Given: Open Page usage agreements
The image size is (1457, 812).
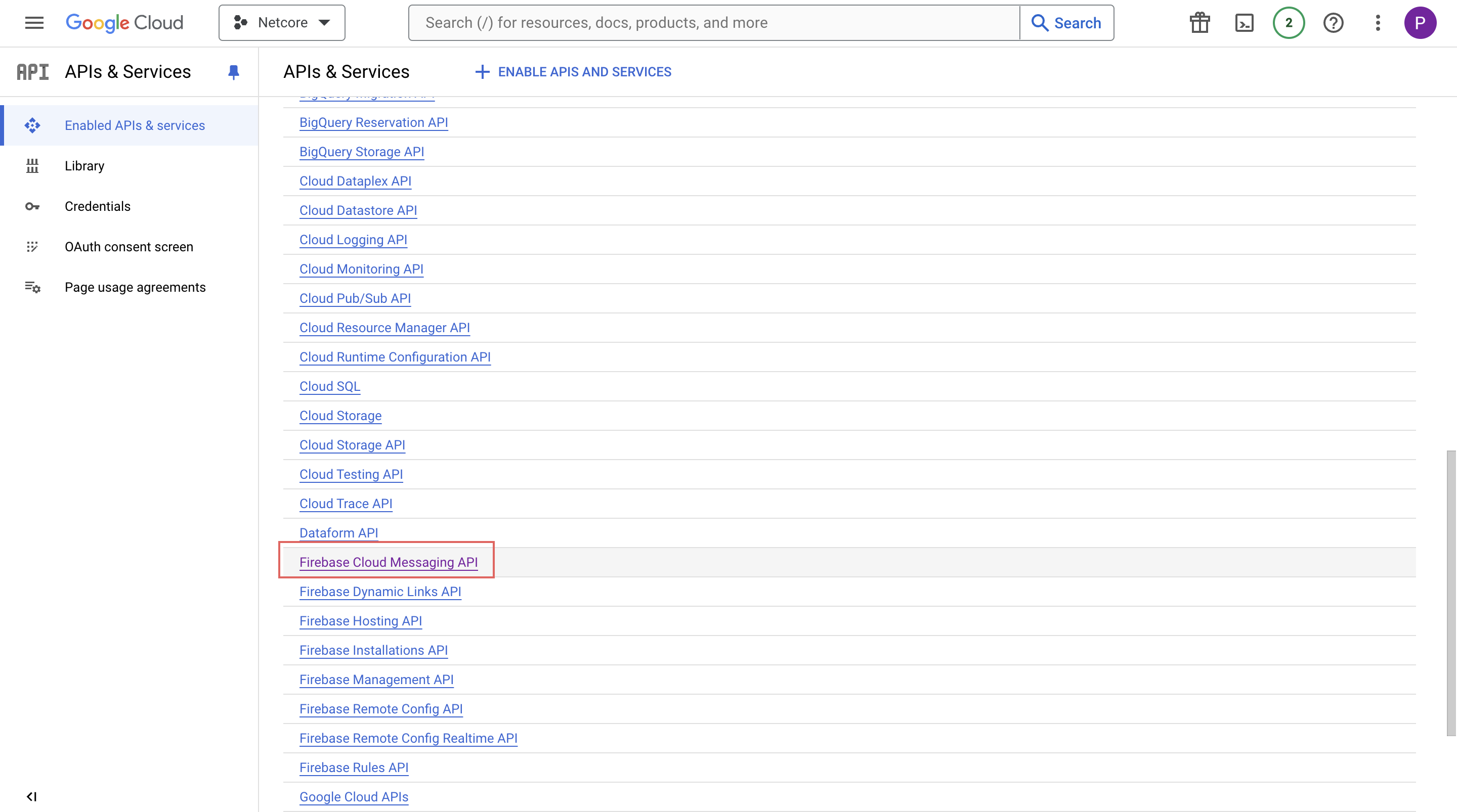Looking at the screenshot, I should tap(130, 287).
